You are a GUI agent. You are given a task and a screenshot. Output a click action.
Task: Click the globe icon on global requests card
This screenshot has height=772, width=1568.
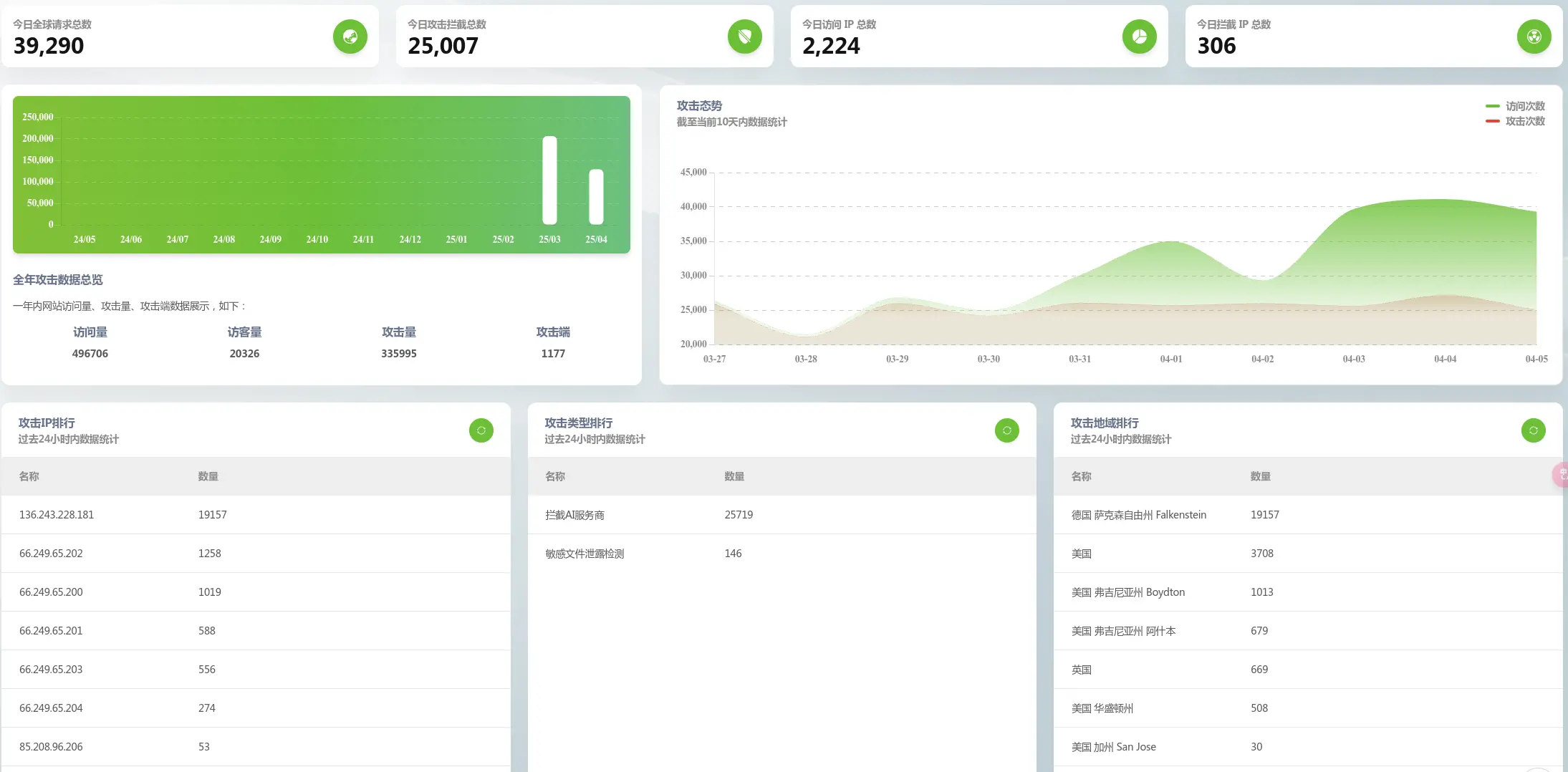tap(350, 37)
